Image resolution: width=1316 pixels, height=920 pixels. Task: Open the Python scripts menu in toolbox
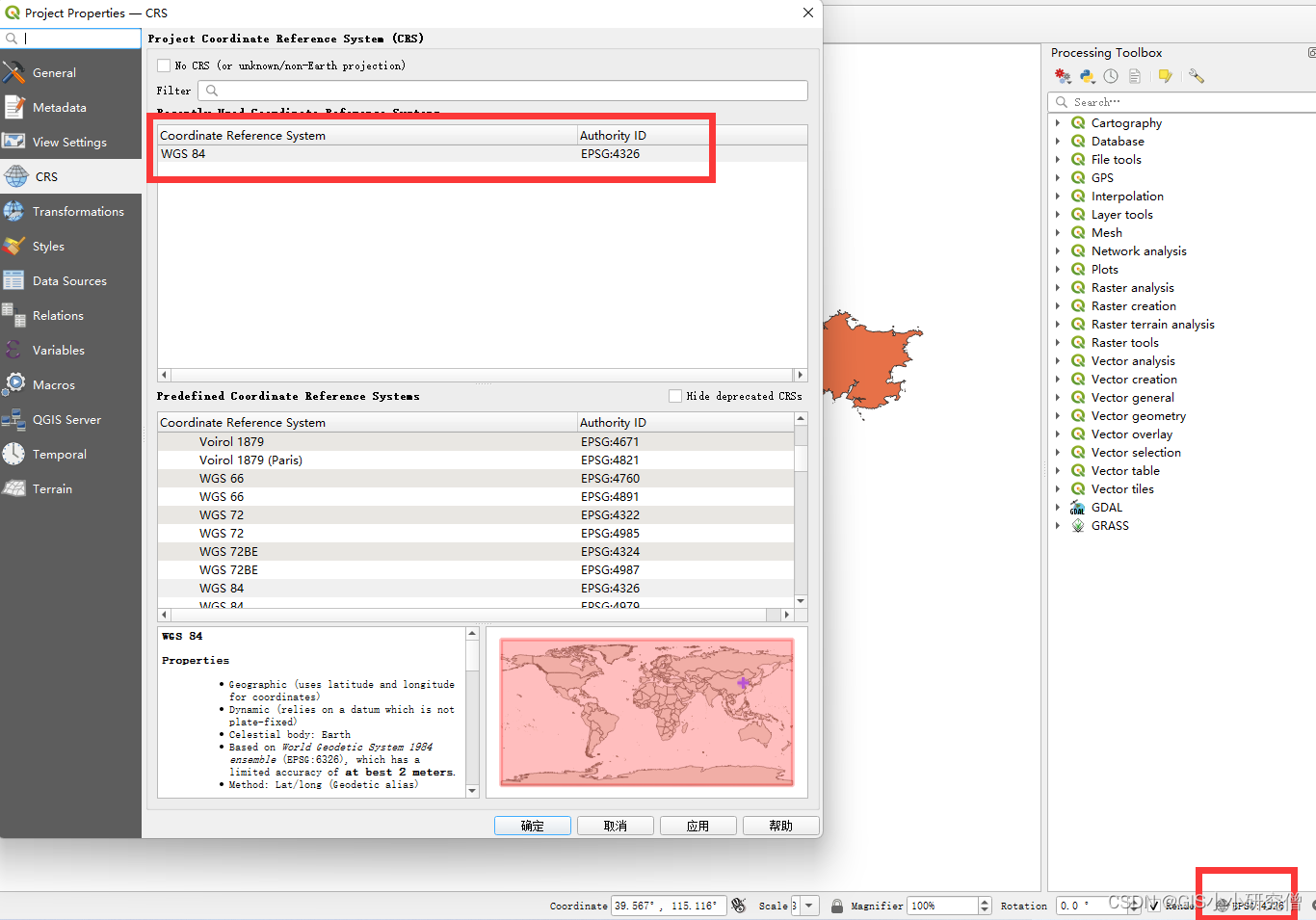(x=1087, y=76)
